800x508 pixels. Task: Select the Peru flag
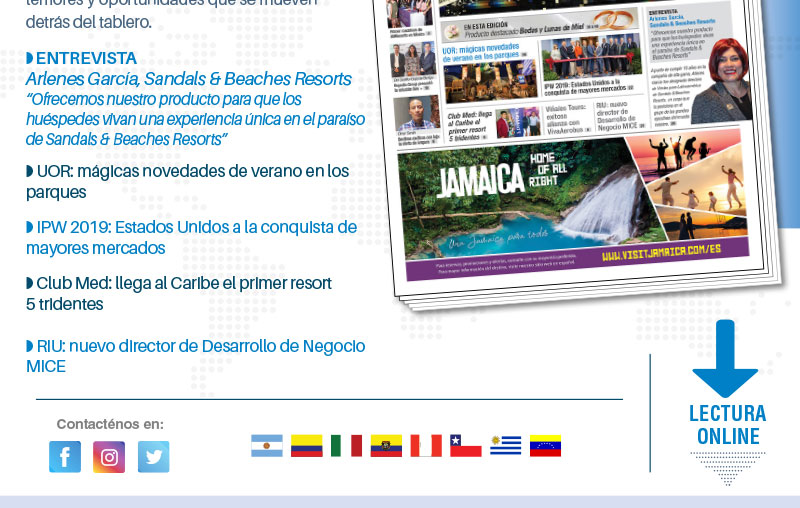point(426,446)
